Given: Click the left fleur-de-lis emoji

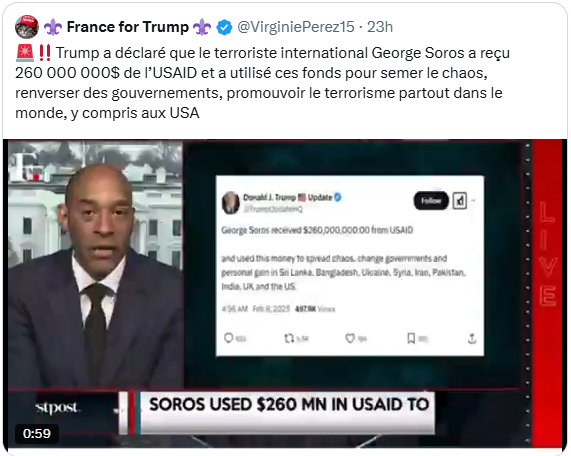Looking at the screenshot, I should coord(53,27).
